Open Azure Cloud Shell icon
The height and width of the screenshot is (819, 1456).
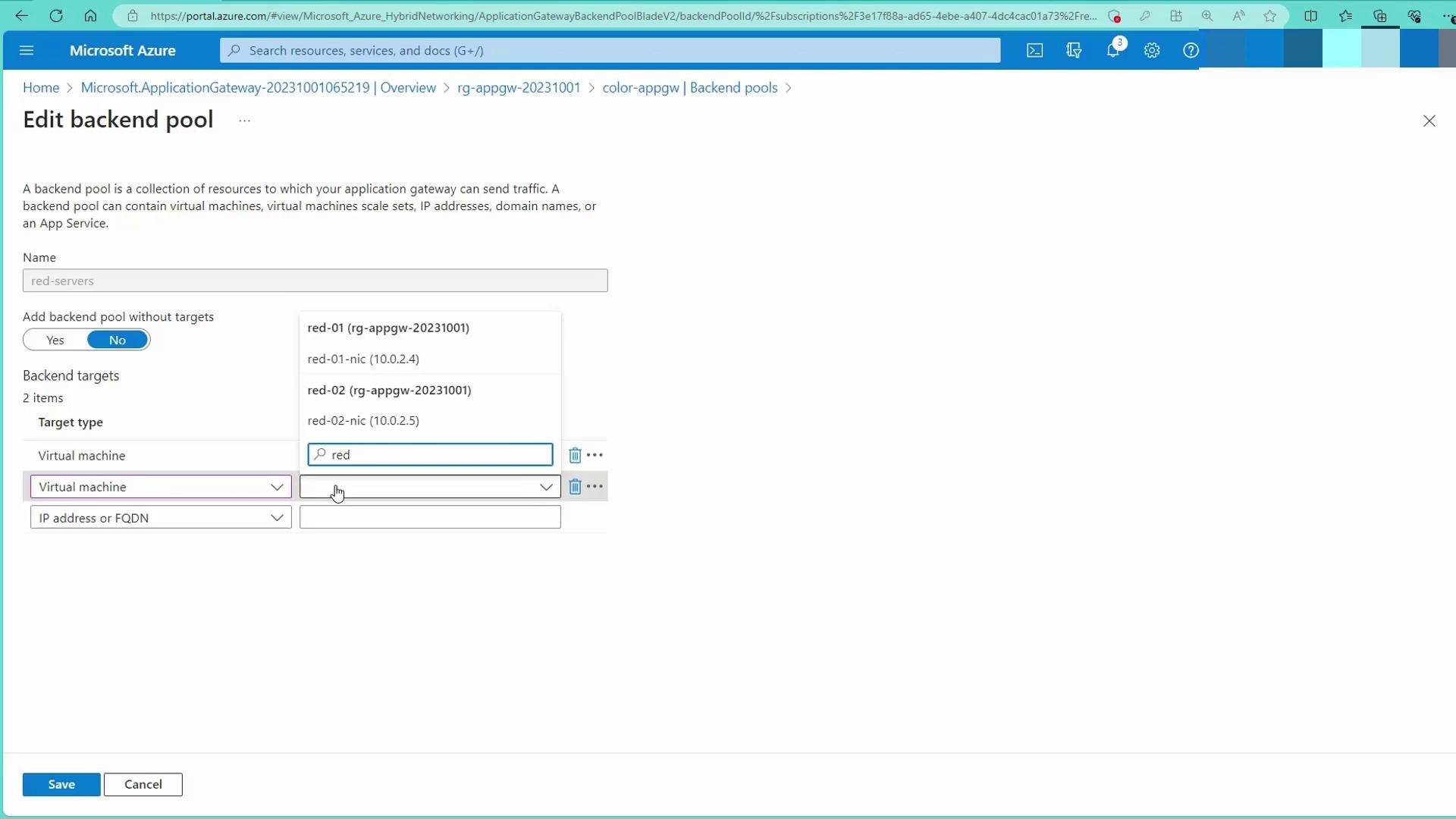click(x=1034, y=51)
